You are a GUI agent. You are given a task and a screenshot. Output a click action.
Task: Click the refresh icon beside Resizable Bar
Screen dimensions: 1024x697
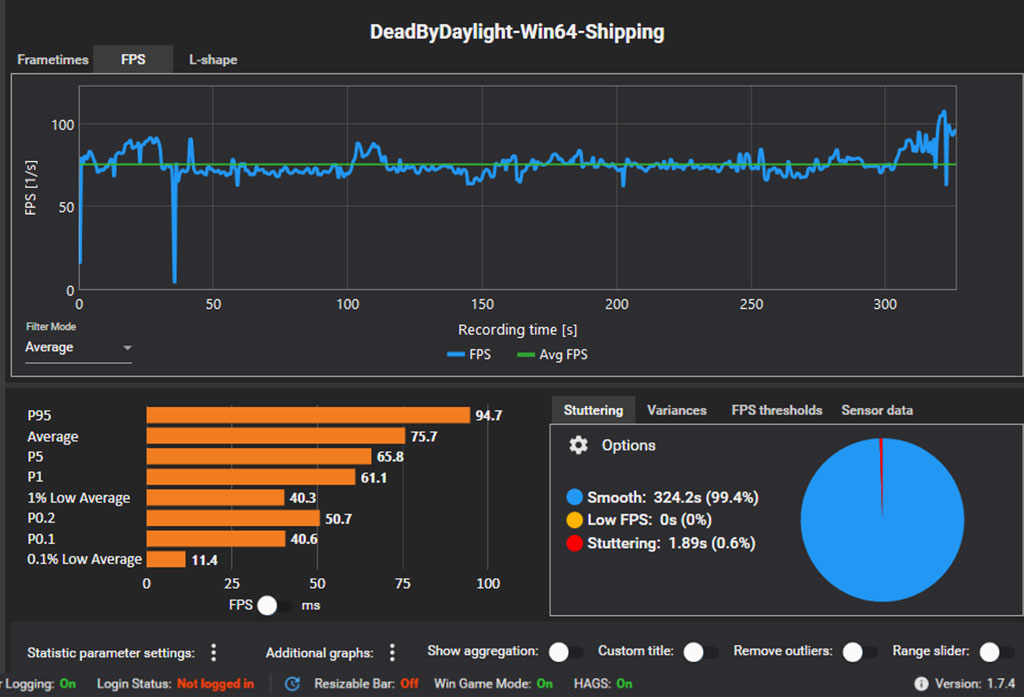click(x=293, y=684)
